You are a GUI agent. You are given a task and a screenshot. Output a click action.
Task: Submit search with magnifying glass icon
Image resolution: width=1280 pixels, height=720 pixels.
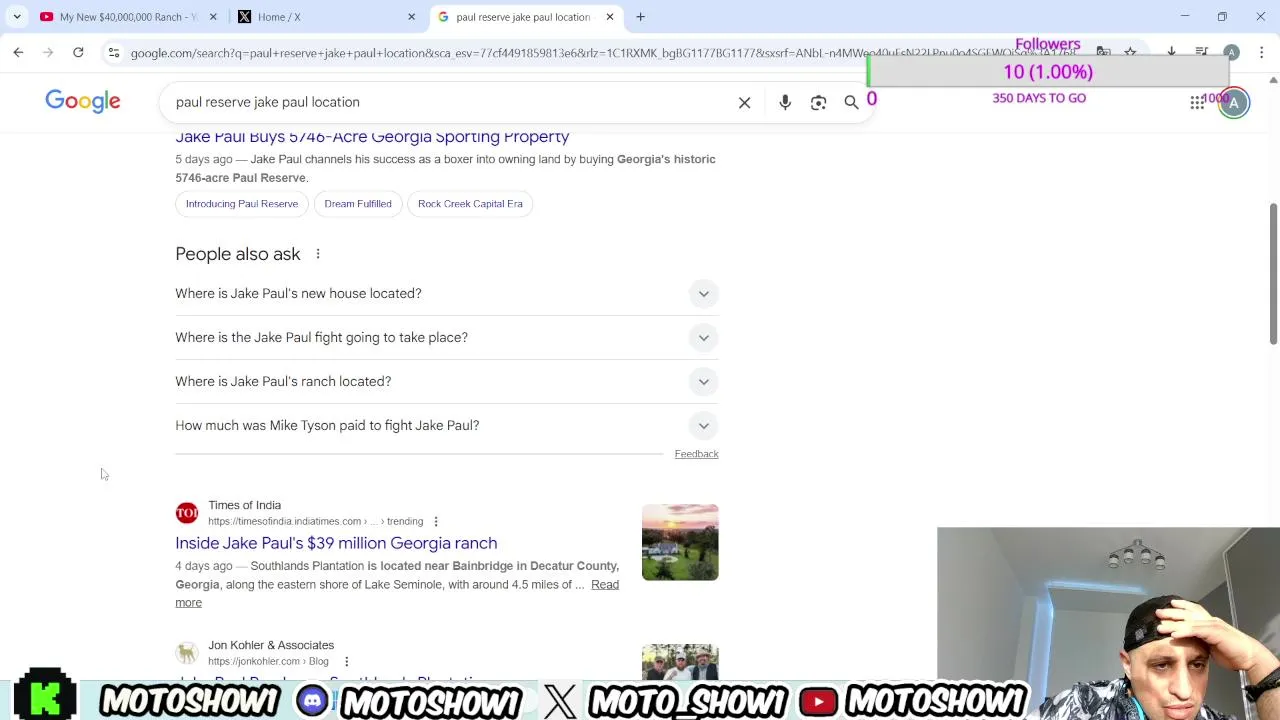(x=852, y=102)
